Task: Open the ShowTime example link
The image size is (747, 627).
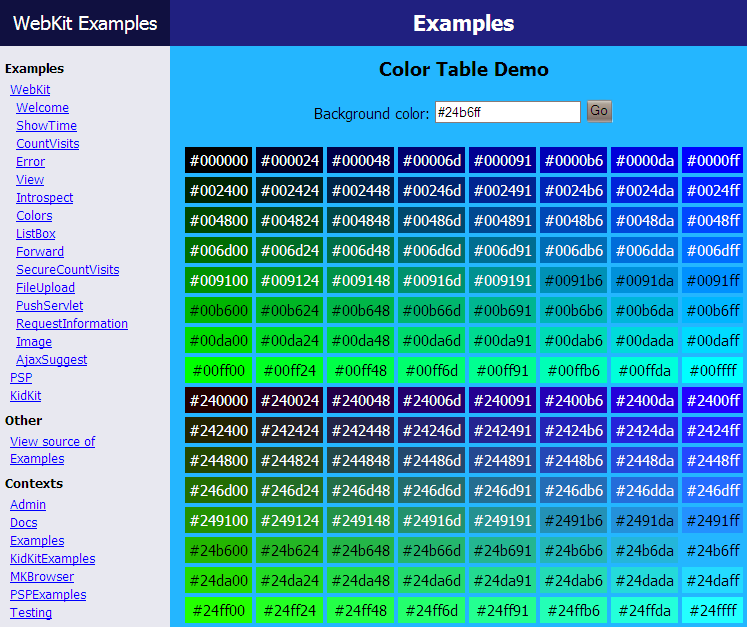Action: pos(46,126)
